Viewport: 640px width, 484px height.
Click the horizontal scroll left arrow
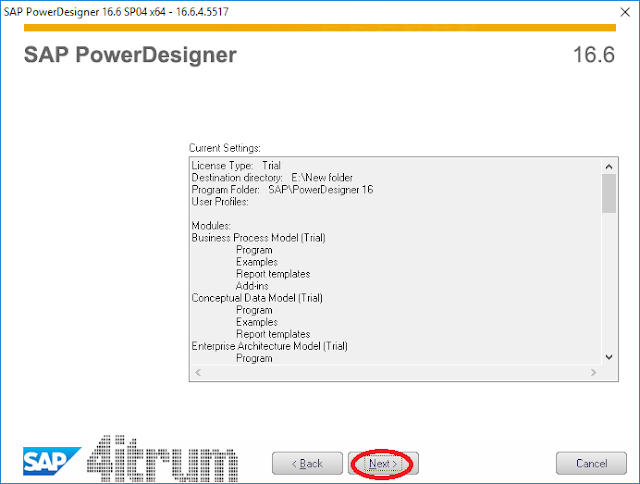pos(198,372)
